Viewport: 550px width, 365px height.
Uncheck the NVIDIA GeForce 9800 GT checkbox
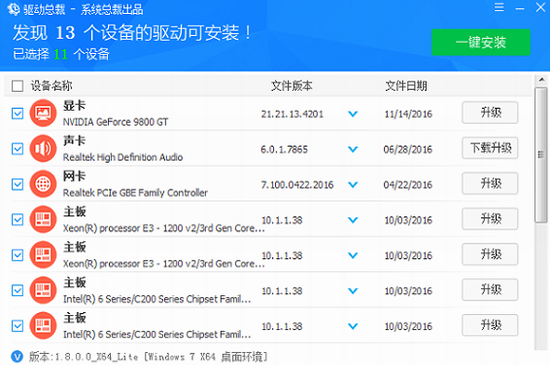pyautogui.click(x=18, y=114)
